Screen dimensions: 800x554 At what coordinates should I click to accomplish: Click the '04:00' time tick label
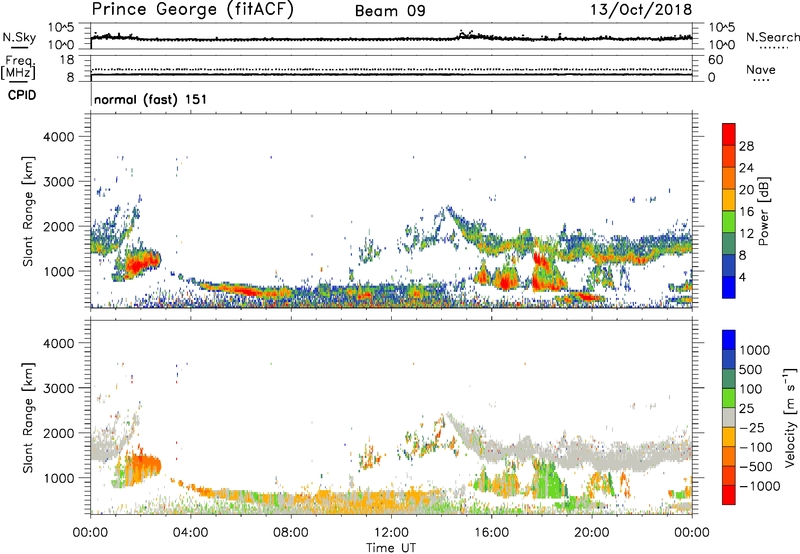click(190, 533)
